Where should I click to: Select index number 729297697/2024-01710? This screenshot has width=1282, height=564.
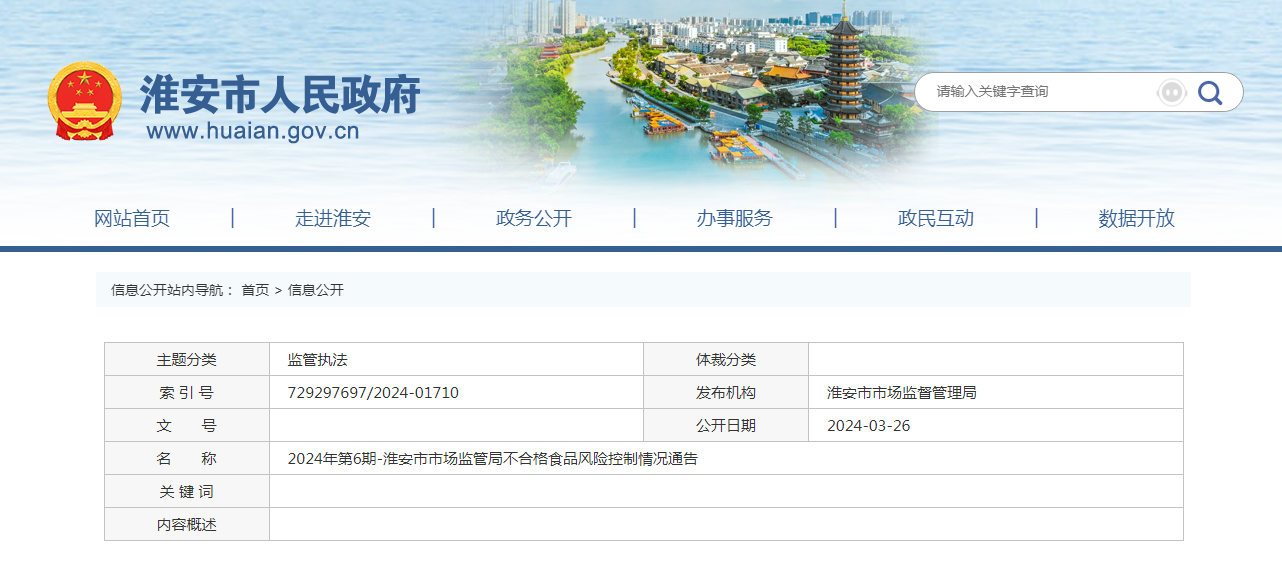pos(373,393)
